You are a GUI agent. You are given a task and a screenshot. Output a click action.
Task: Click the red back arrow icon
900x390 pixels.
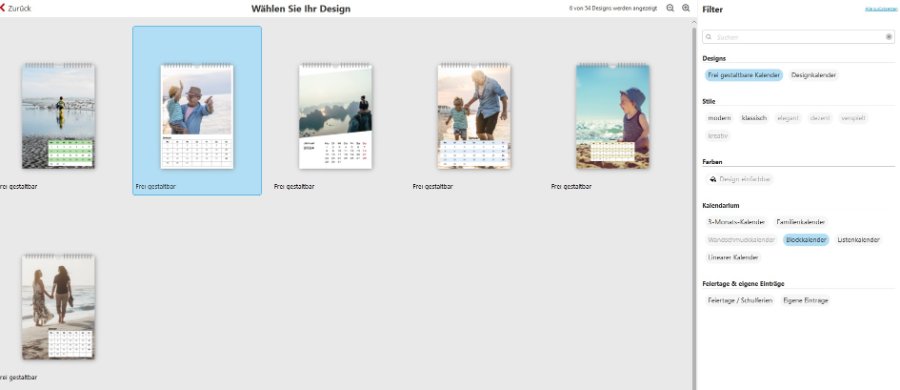tap(2, 8)
